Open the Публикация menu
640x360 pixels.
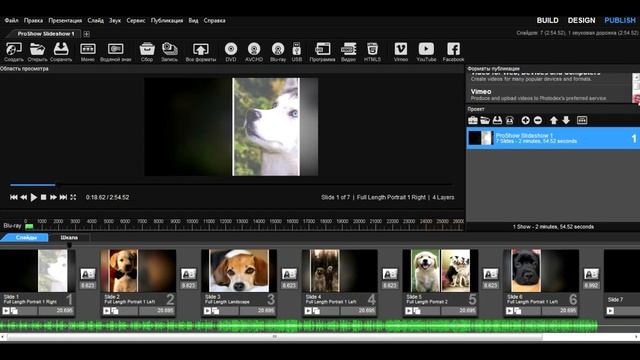click(x=167, y=20)
